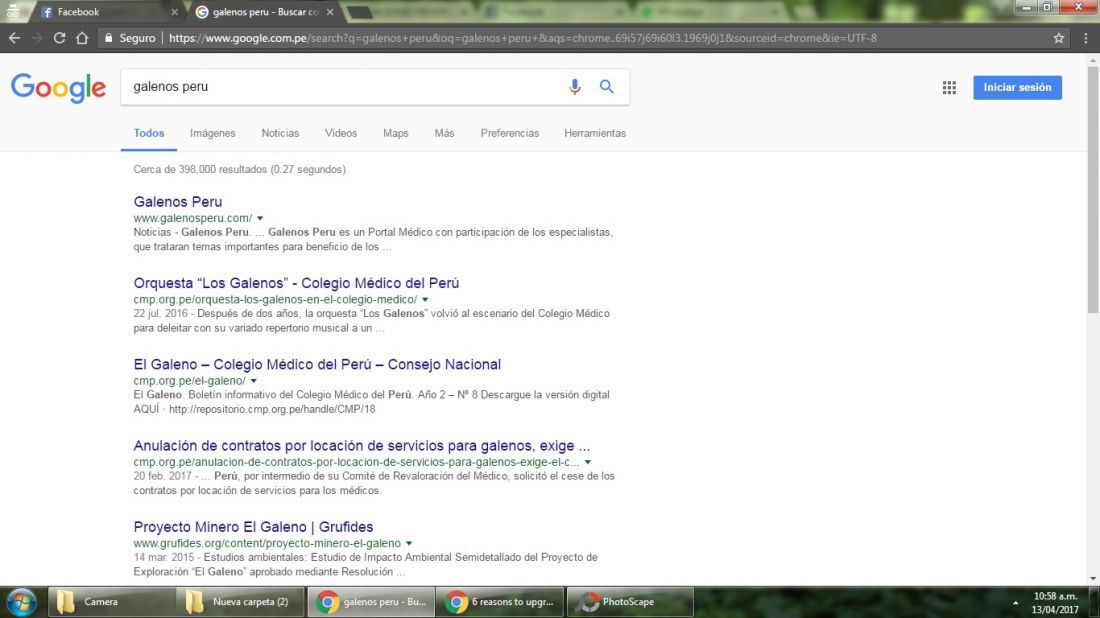The image size is (1100, 618).
Task: Close the Facebook tab
Action: click(175, 12)
